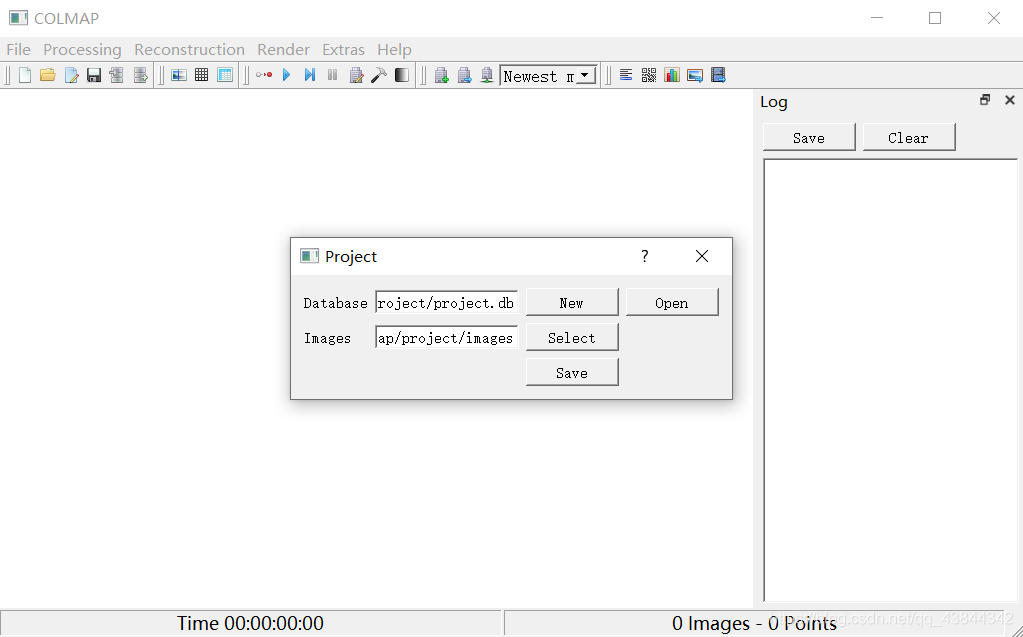Open the File menu
This screenshot has height=637, width=1023.
pyautogui.click(x=18, y=50)
